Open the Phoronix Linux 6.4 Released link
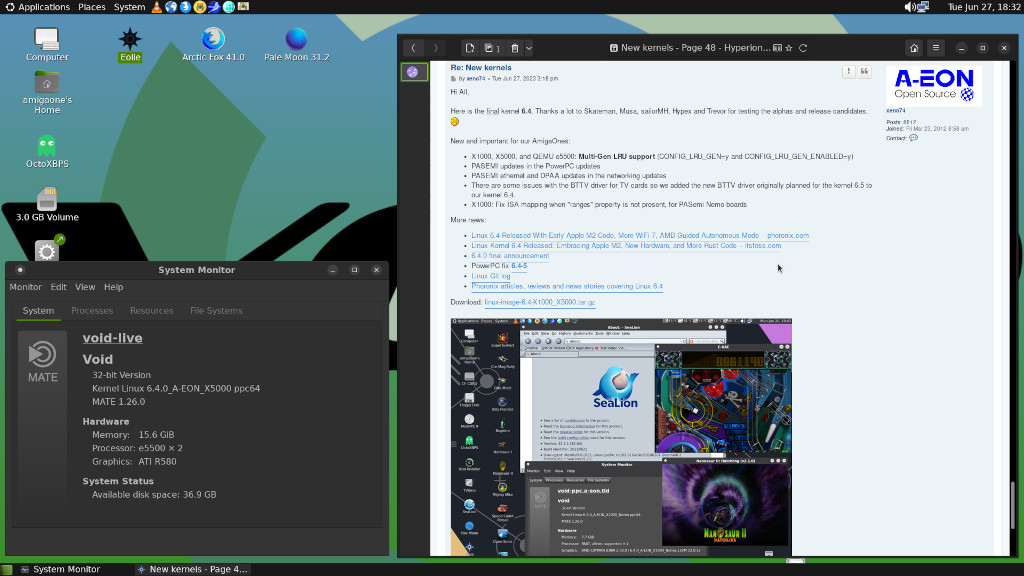Image resolution: width=1024 pixels, height=576 pixels. tap(640, 235)
